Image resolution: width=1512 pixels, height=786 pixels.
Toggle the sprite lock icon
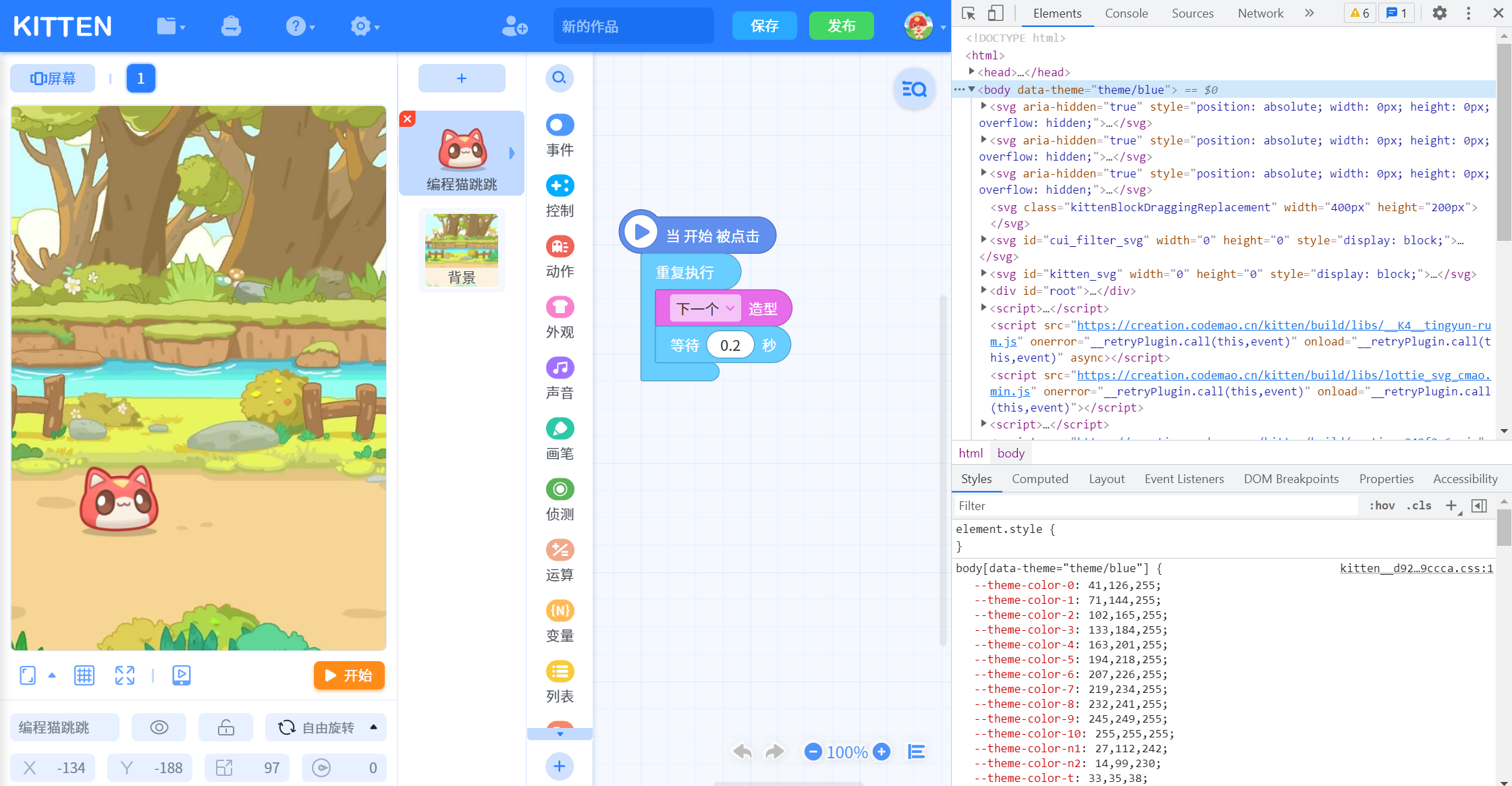(226, 727)
